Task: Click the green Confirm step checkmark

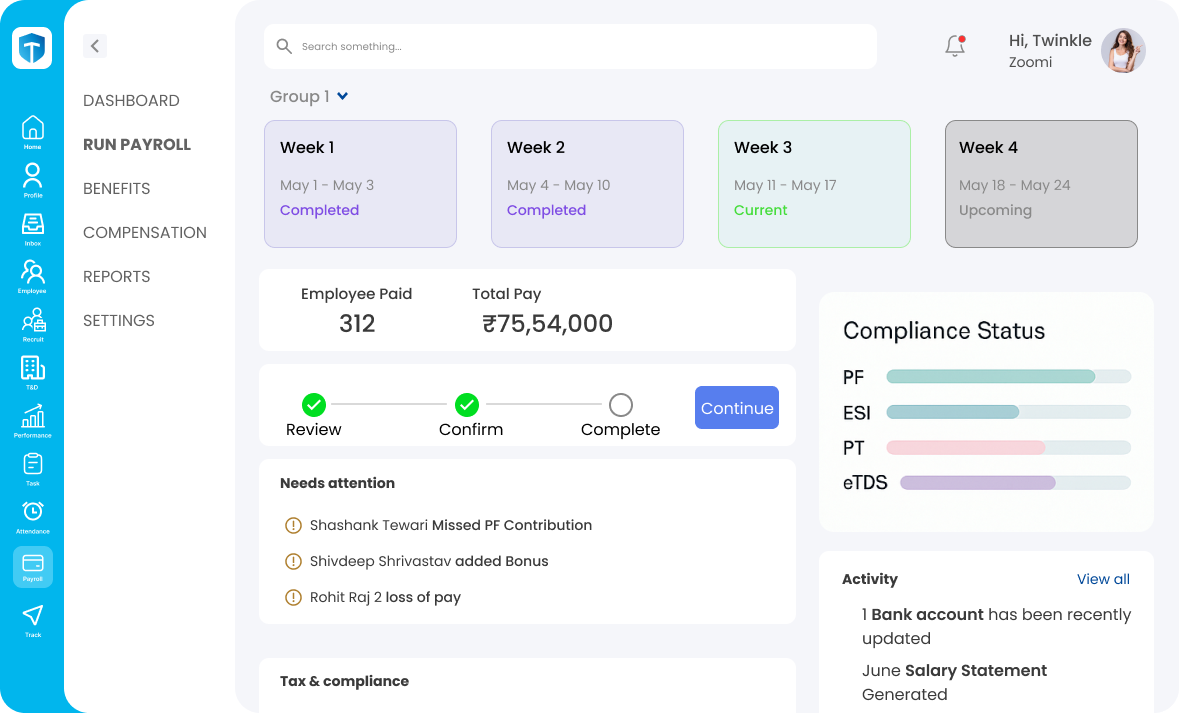Action: pos(467,405)
